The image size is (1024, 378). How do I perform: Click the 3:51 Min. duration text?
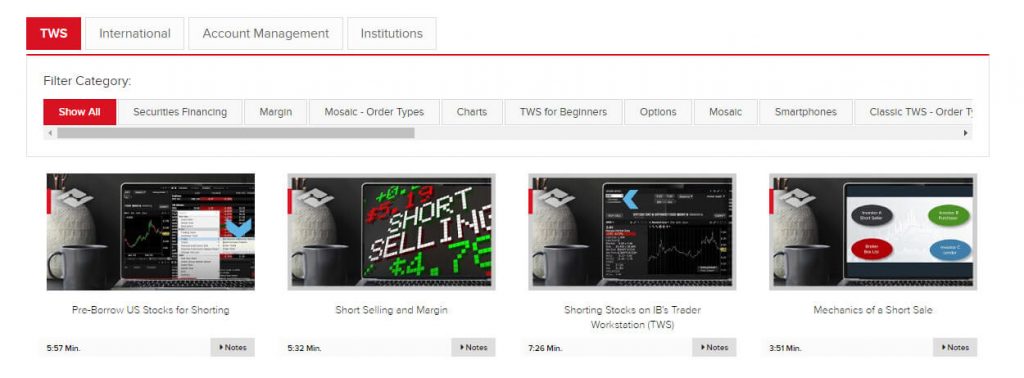[x=786, y=348]
